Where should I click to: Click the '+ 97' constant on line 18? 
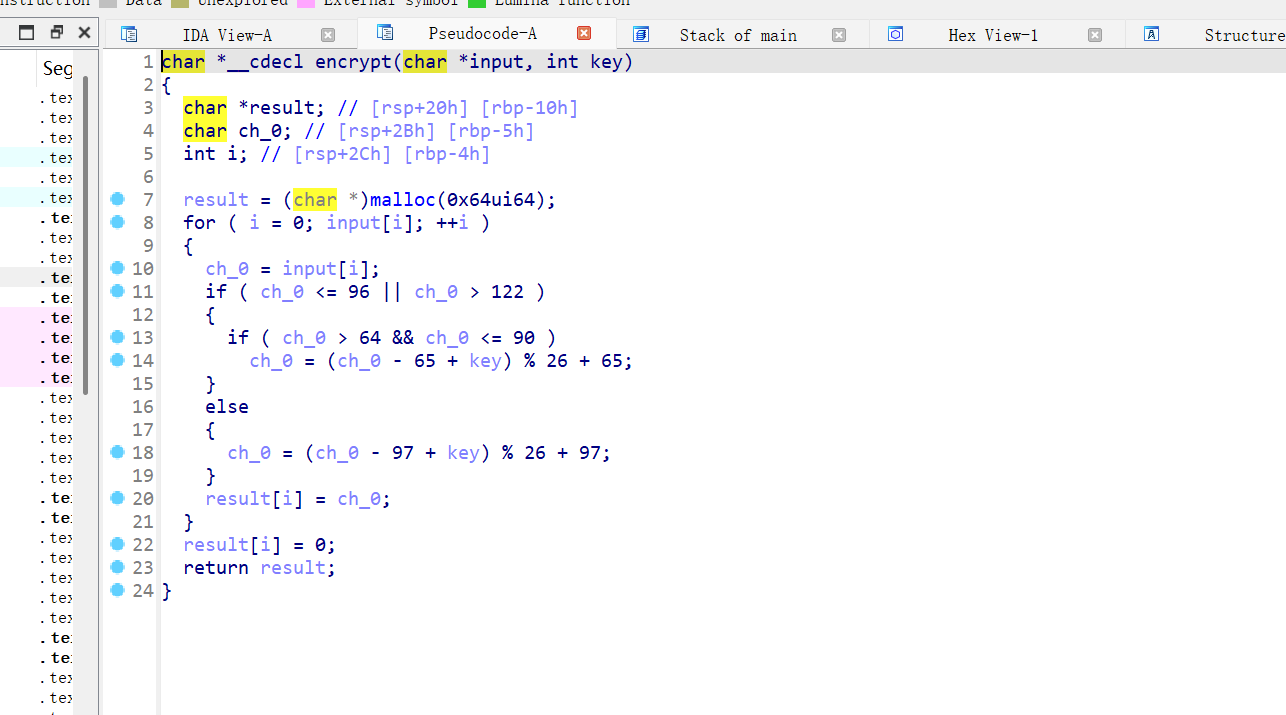point(583,453)
